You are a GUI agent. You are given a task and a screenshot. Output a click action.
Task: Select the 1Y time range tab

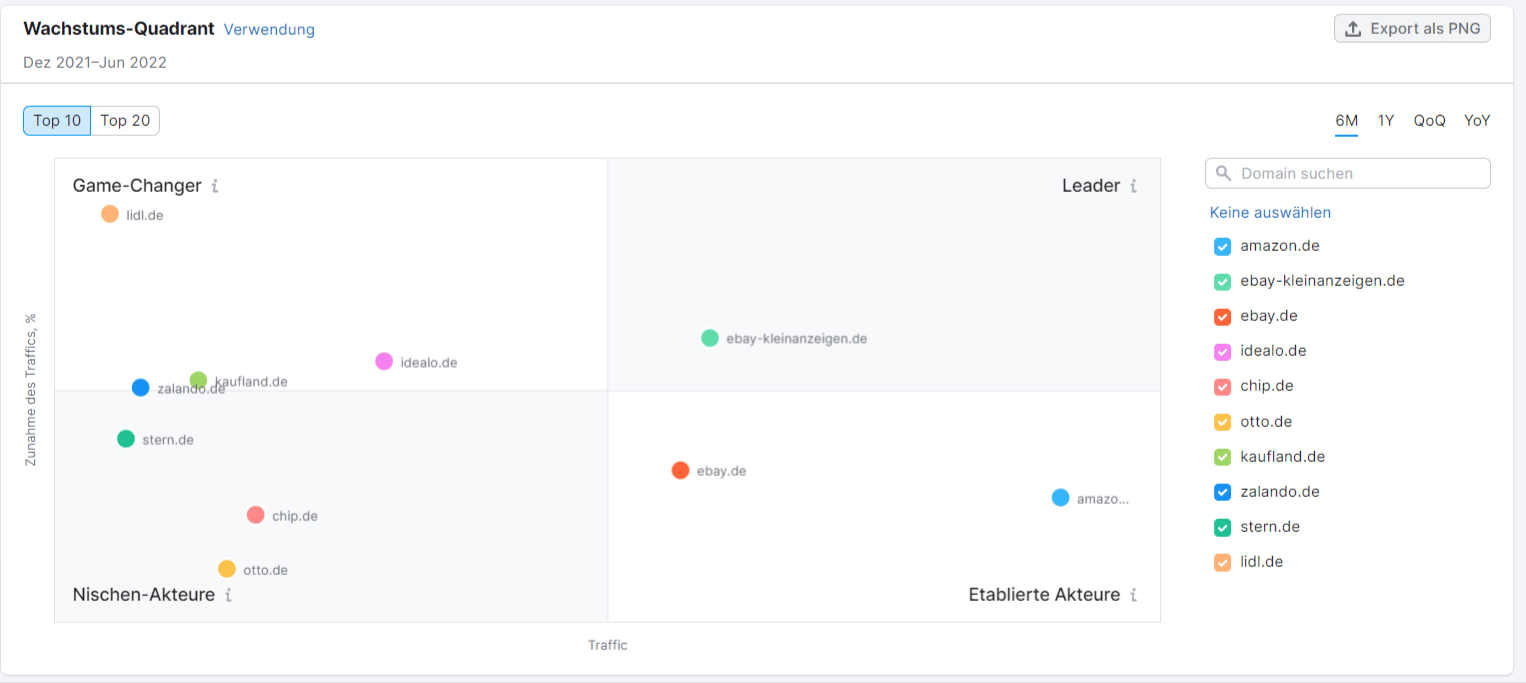pyautogui.click(x=1386, y=120)
